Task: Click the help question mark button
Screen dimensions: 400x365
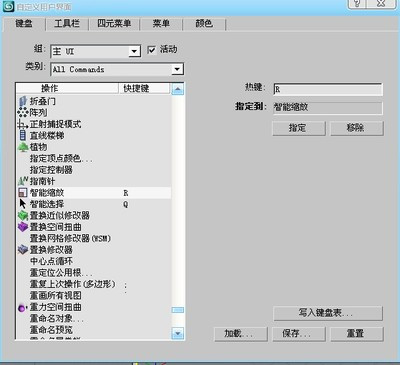Action: (x=357, y=3)
